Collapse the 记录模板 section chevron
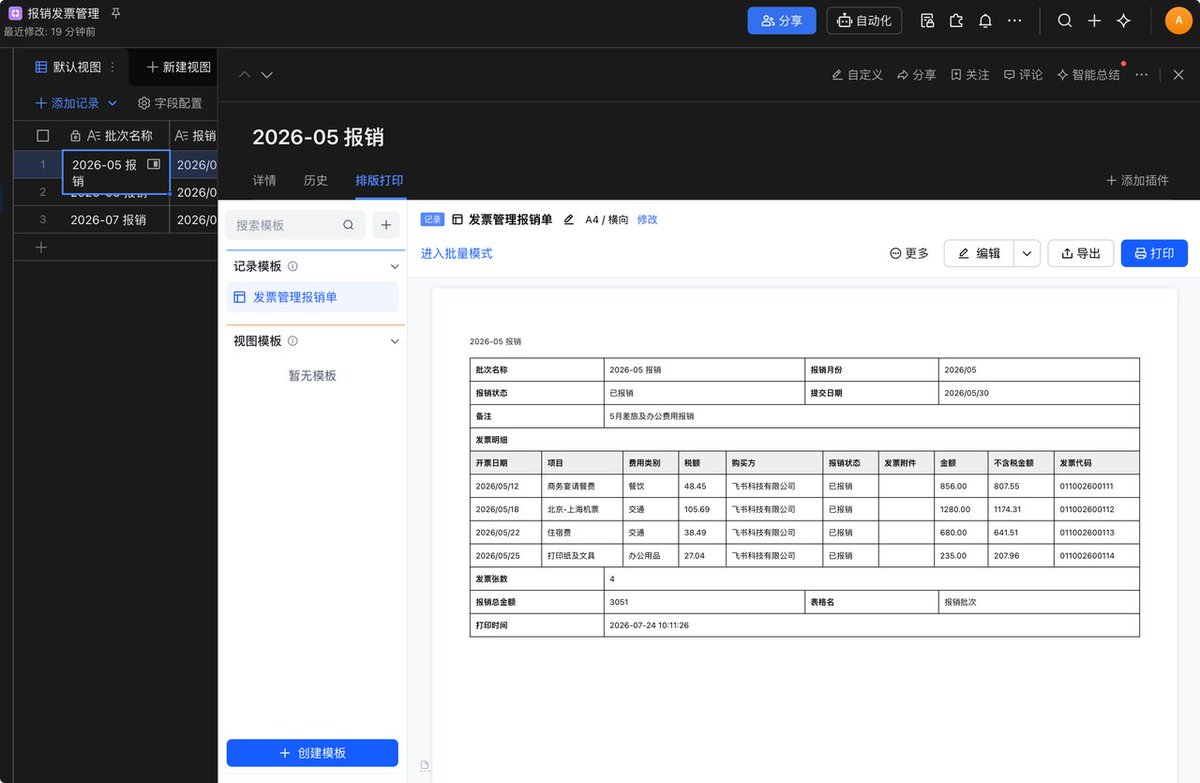This screenshot has width=1200, height=783. 395,267
